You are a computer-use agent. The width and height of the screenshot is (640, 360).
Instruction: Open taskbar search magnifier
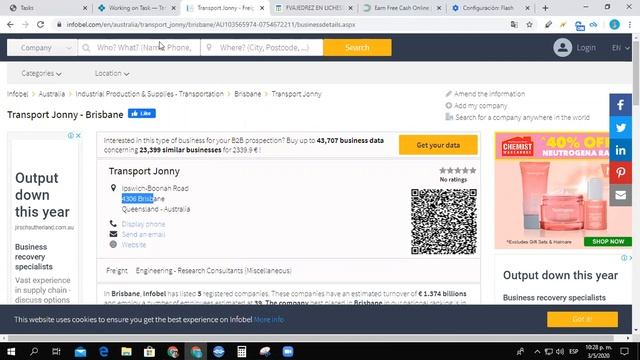tap(34, 351)
